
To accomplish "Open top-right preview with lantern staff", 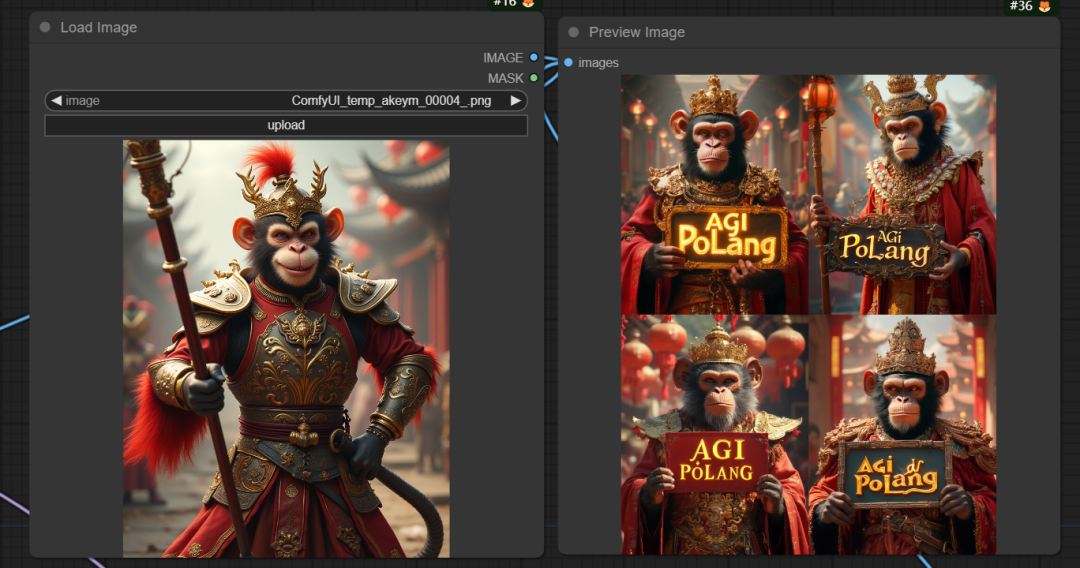I will (x=902, y=195).
